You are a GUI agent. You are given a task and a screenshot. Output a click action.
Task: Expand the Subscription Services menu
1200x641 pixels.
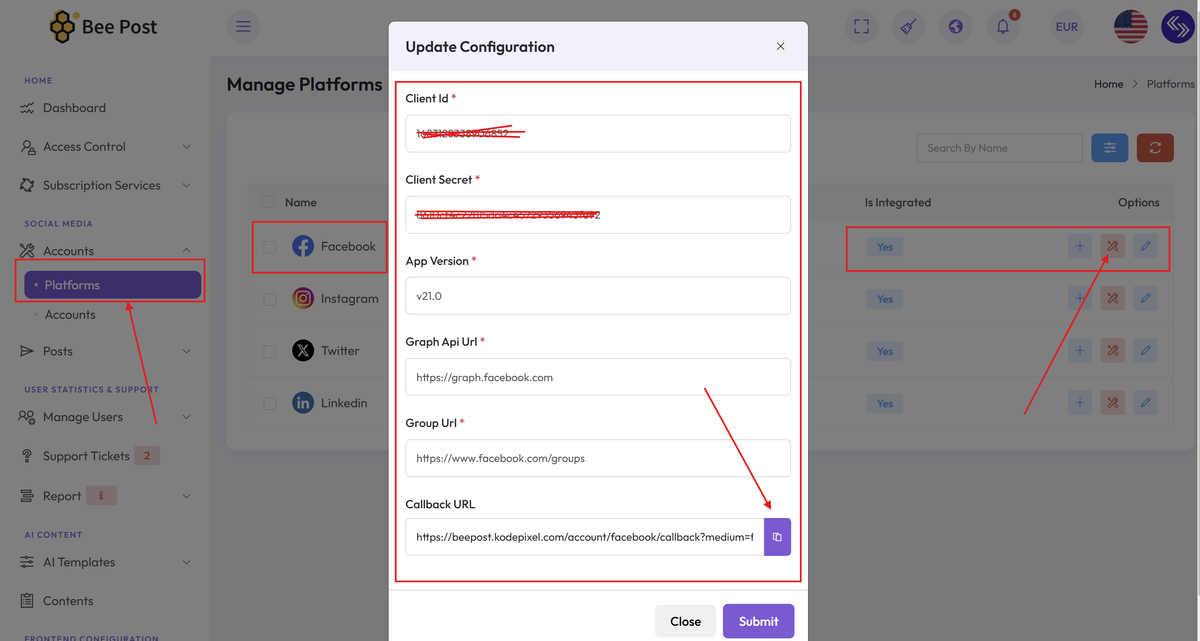(105, 185)
